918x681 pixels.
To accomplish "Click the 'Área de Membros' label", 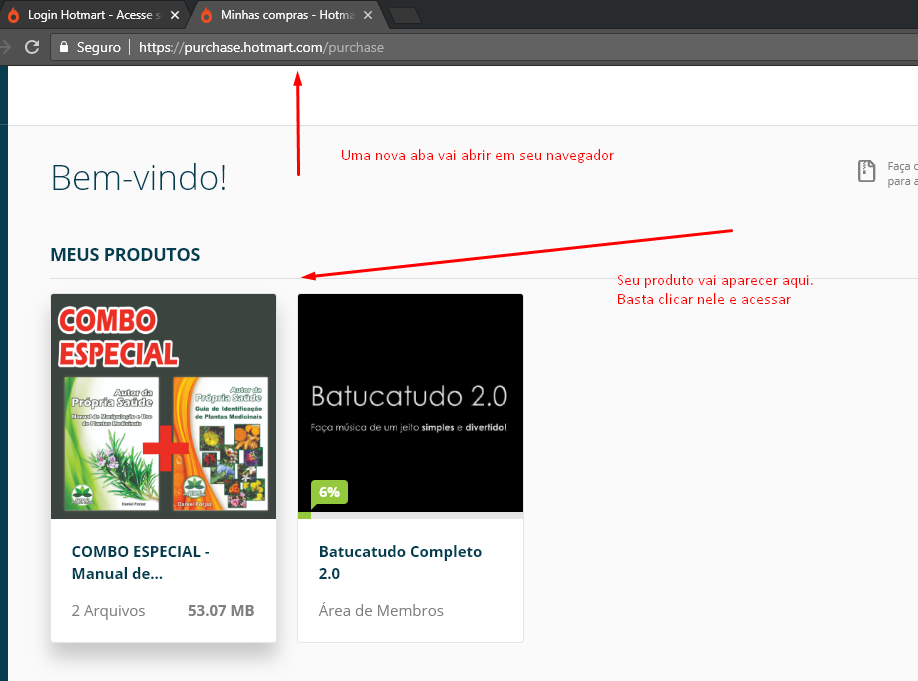I will coord(381,610).
